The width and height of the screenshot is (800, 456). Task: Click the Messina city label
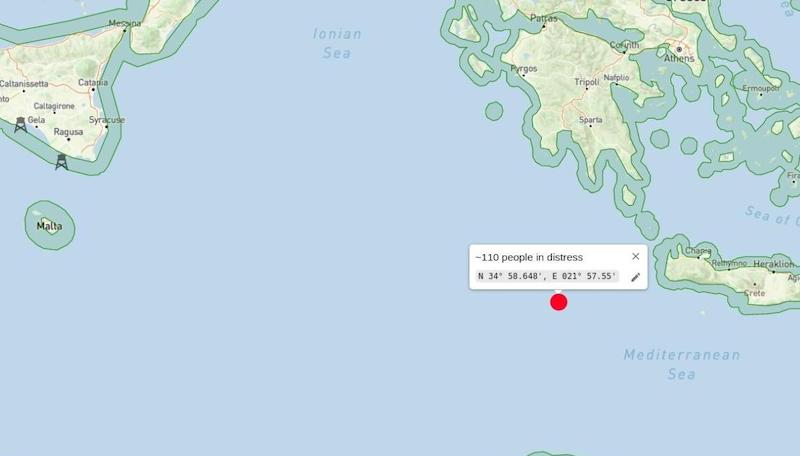coord(124,23)
